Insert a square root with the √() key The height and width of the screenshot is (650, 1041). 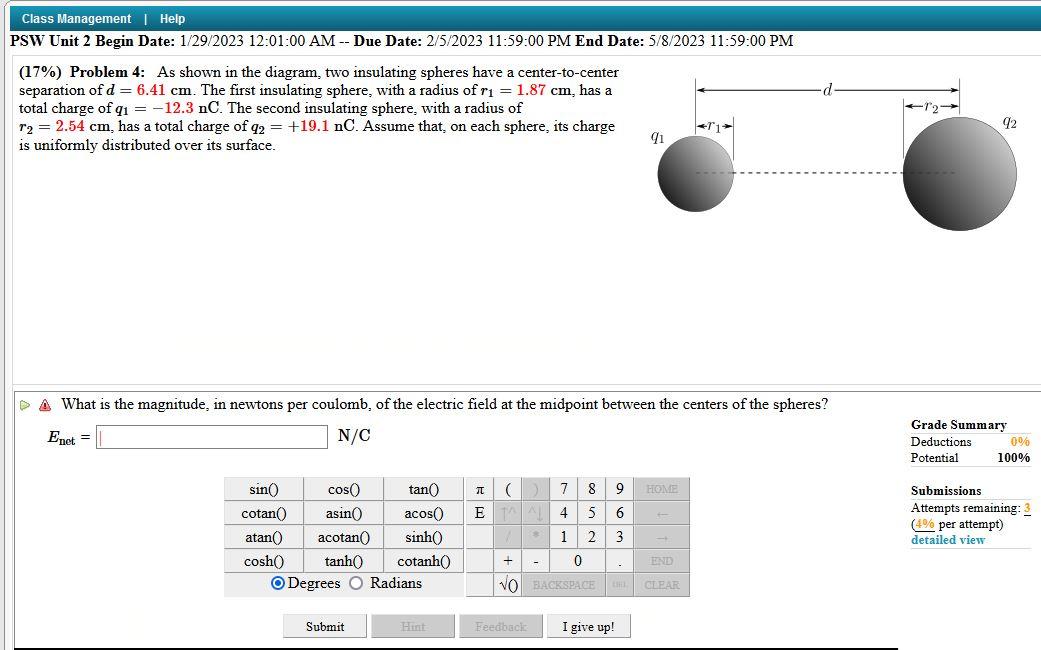pos(507,585)
